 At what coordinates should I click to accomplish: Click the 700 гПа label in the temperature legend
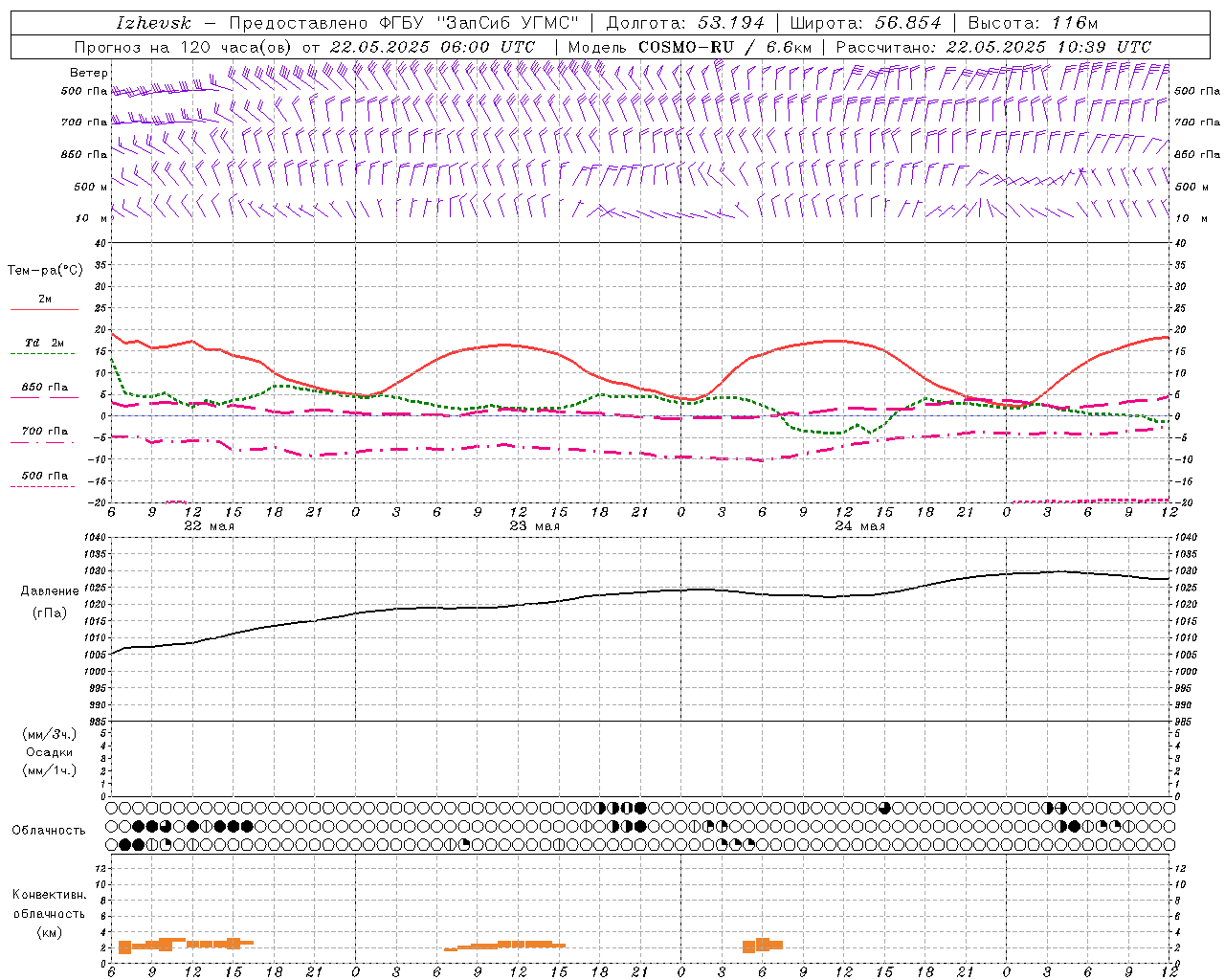45,432
